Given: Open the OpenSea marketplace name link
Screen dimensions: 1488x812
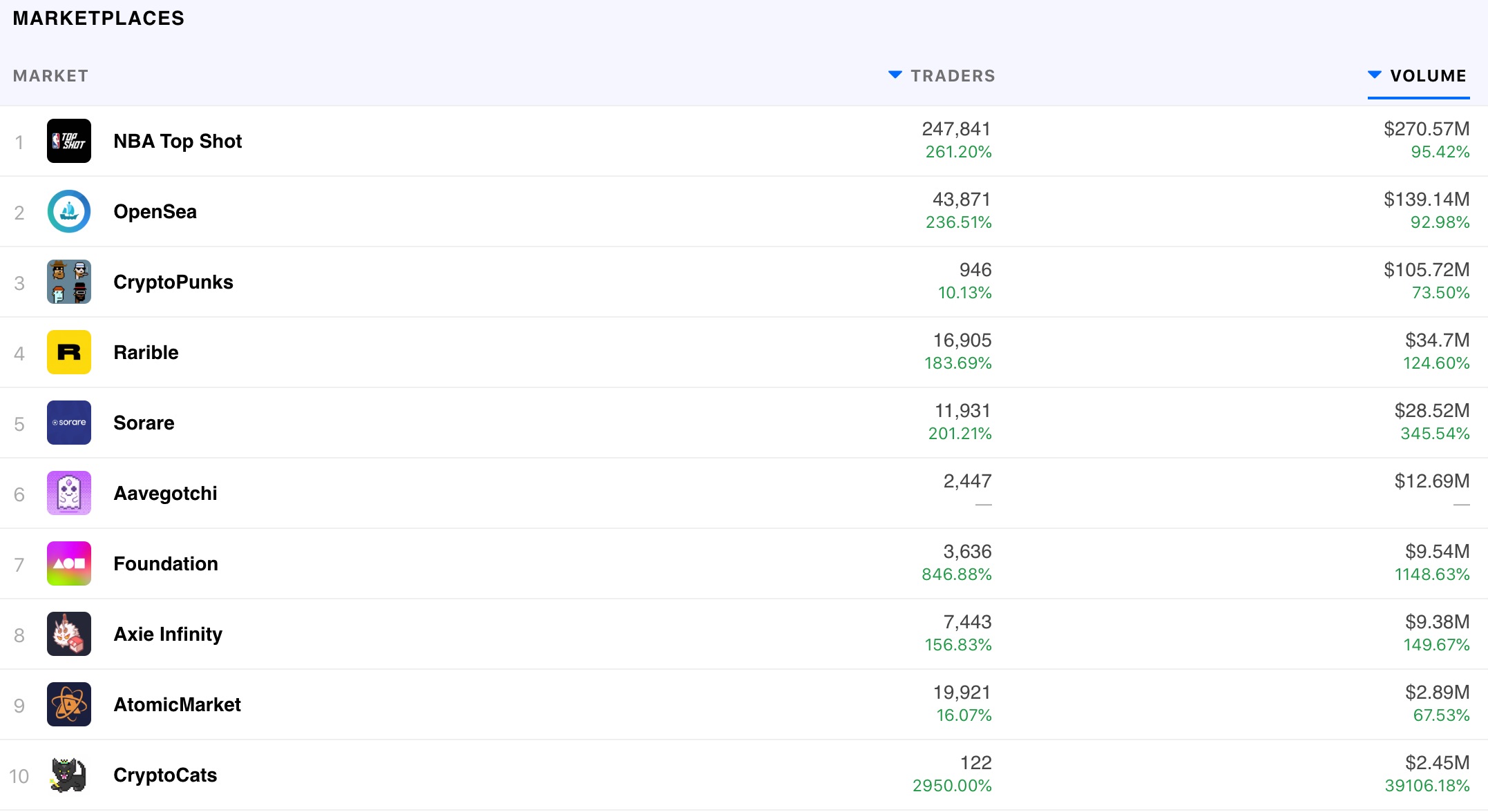Looking at the screenshot, I should coord(155,211).
